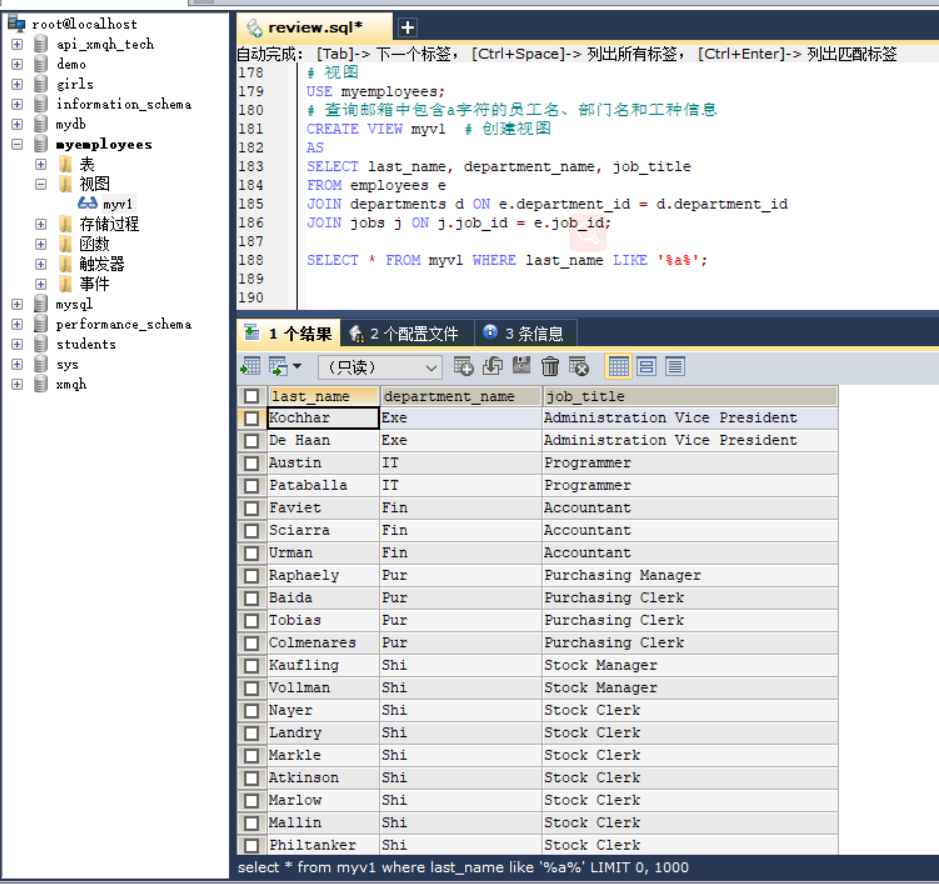Switch to grid view icon

(619, 366)
